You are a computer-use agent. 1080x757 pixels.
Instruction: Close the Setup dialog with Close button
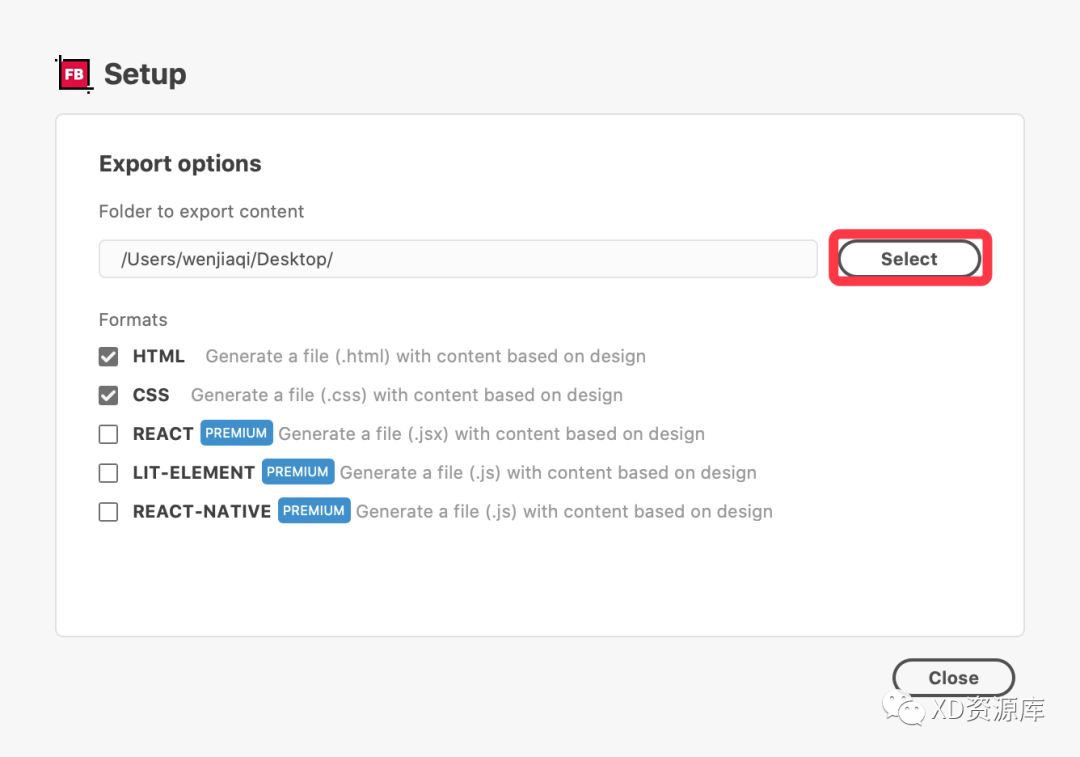(x=953, y=678)
